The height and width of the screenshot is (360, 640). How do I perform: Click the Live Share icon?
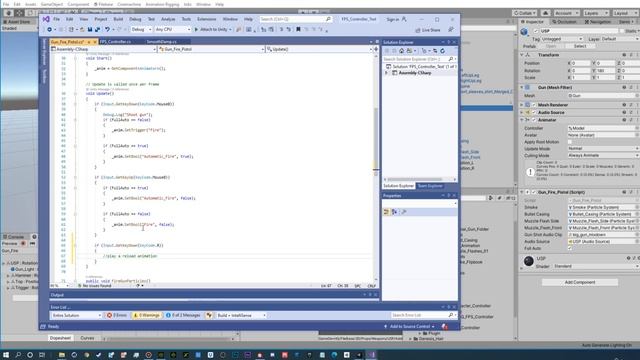(418, 30)
